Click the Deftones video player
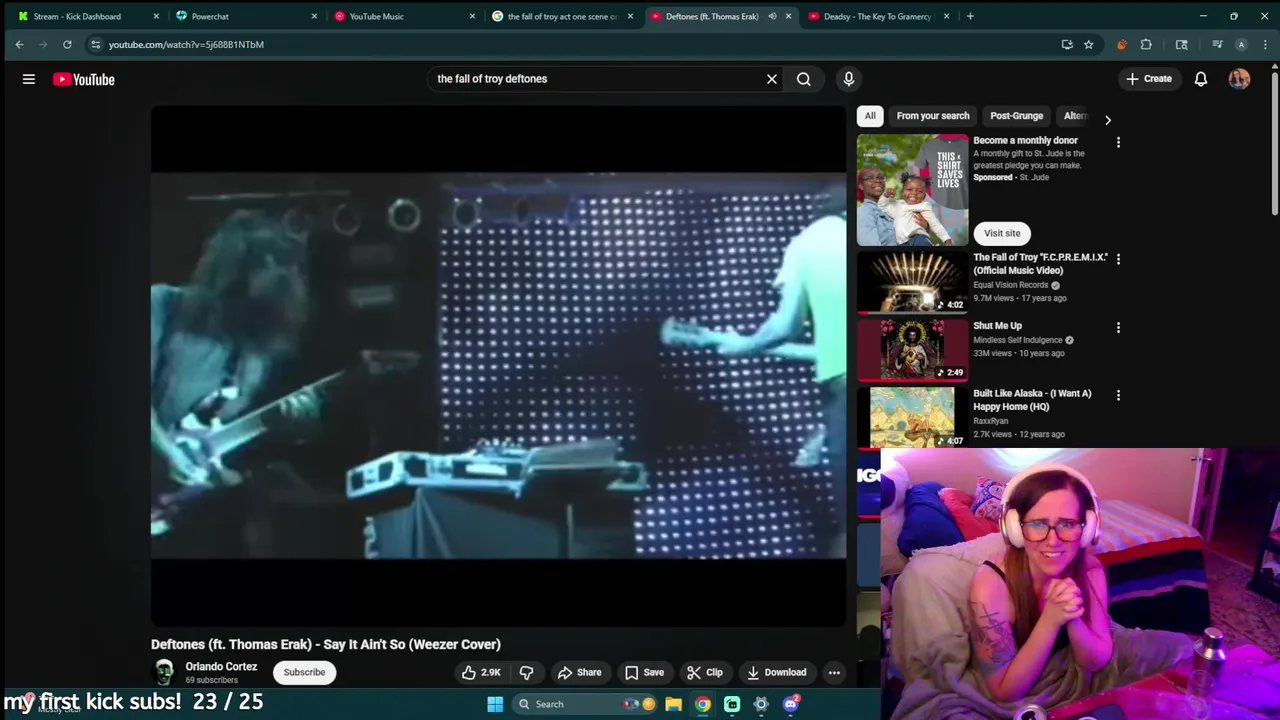Image resolution: width=1280 pixels, height=720 pixels. tap(498, 366)
